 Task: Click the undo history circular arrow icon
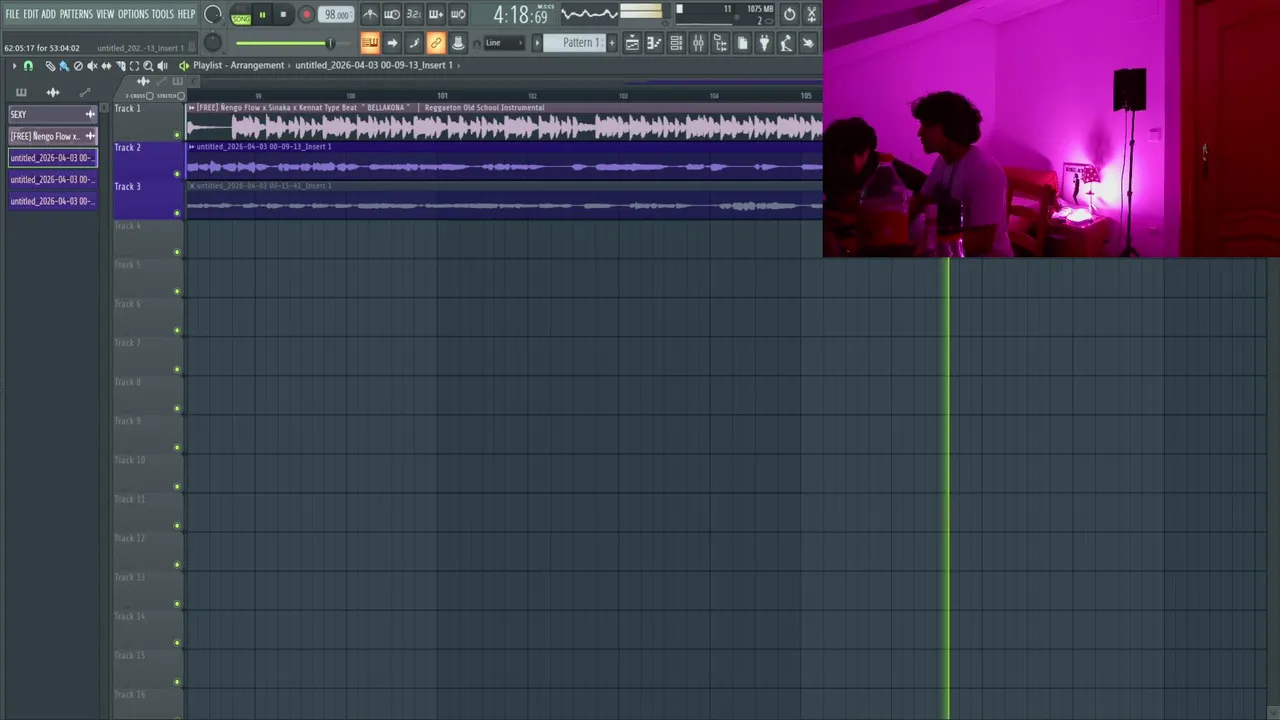pos(789,14)
